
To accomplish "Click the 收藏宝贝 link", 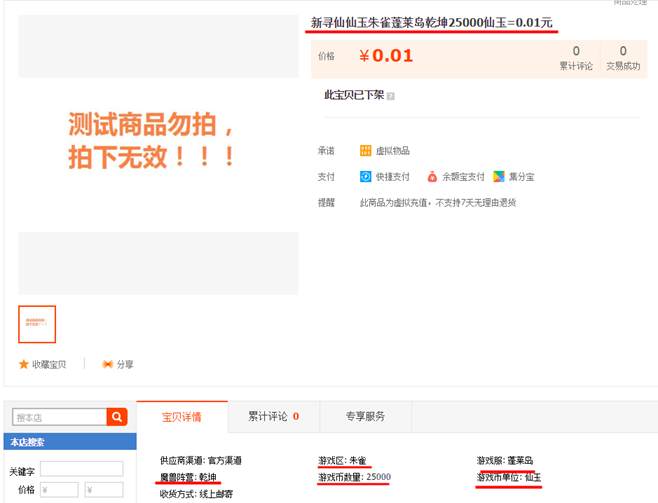I will tap(49, 365).
